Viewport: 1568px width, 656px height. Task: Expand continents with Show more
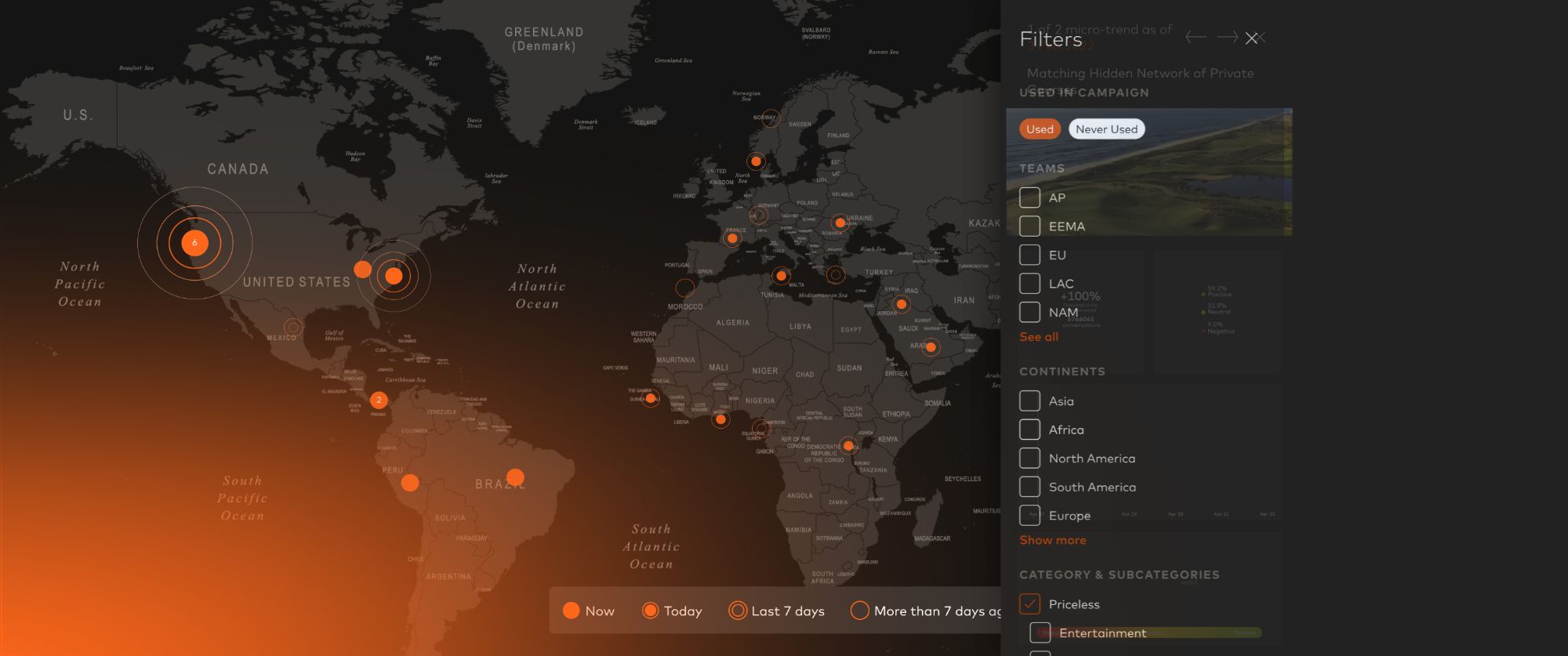coord(1052,540)
